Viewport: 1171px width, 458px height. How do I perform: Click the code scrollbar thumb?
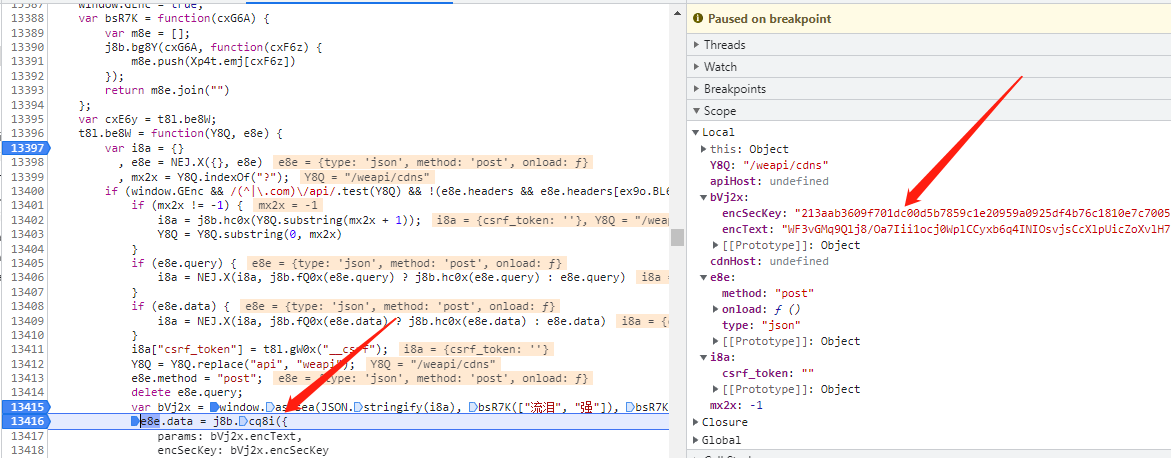tap(677, 238)
